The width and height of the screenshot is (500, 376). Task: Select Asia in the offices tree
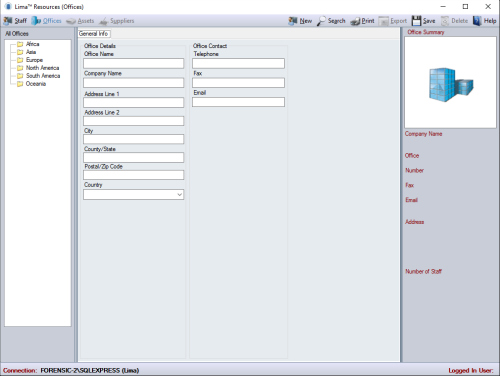pyautogui.click(x=31, y=52)
